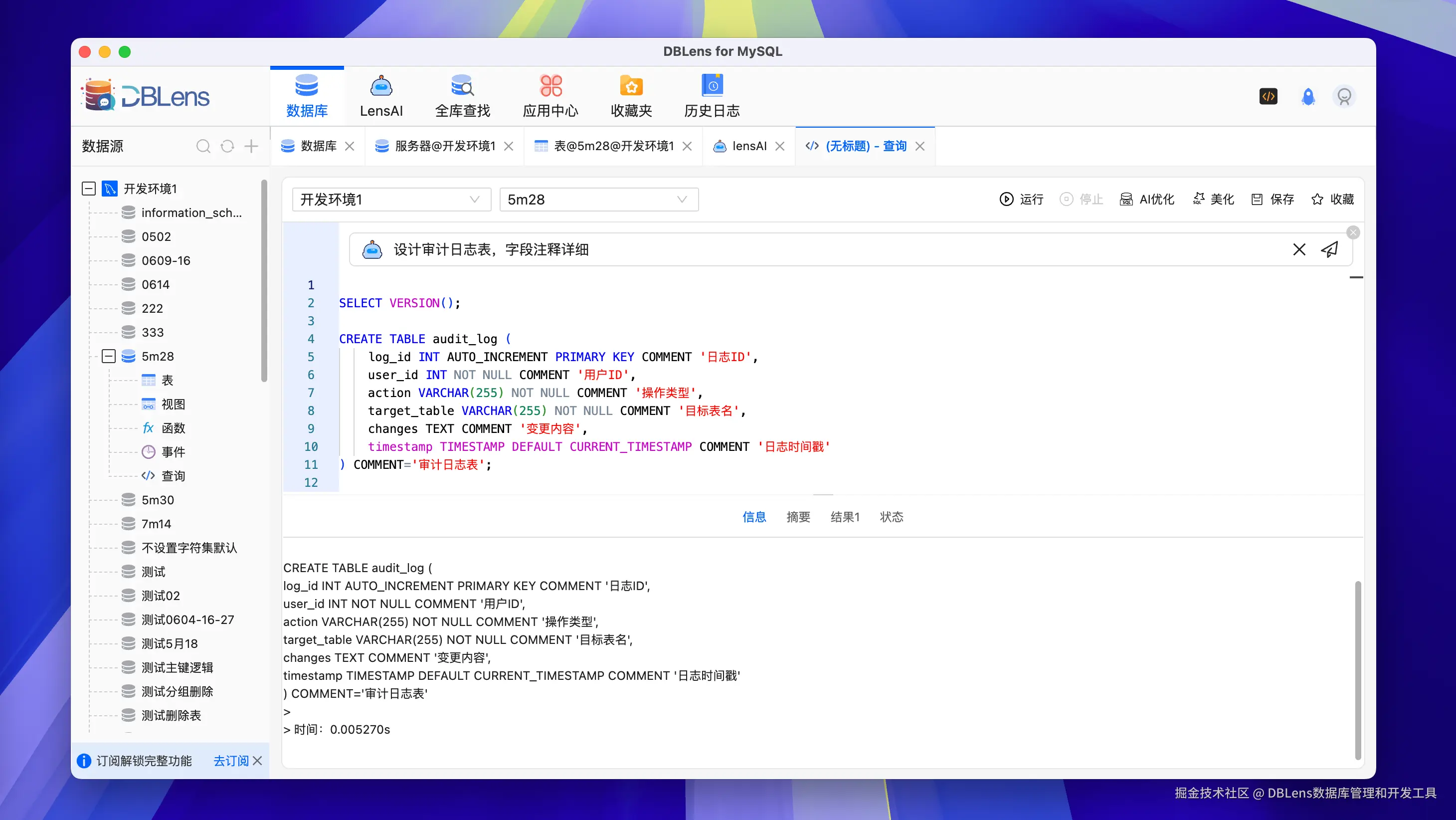
Task: Toggle the dark code editor mode icon
Action: click(x=1269, y=97)
